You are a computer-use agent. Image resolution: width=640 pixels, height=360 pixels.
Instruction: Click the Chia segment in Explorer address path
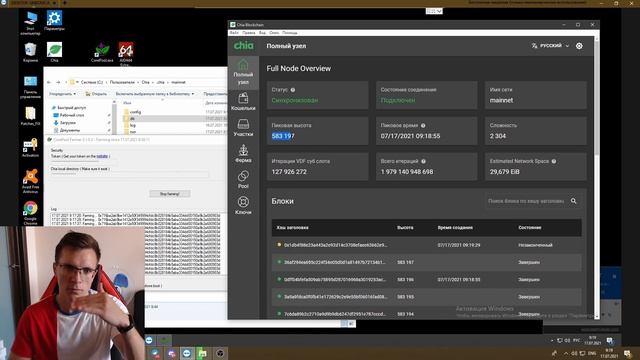pos(145,82)
